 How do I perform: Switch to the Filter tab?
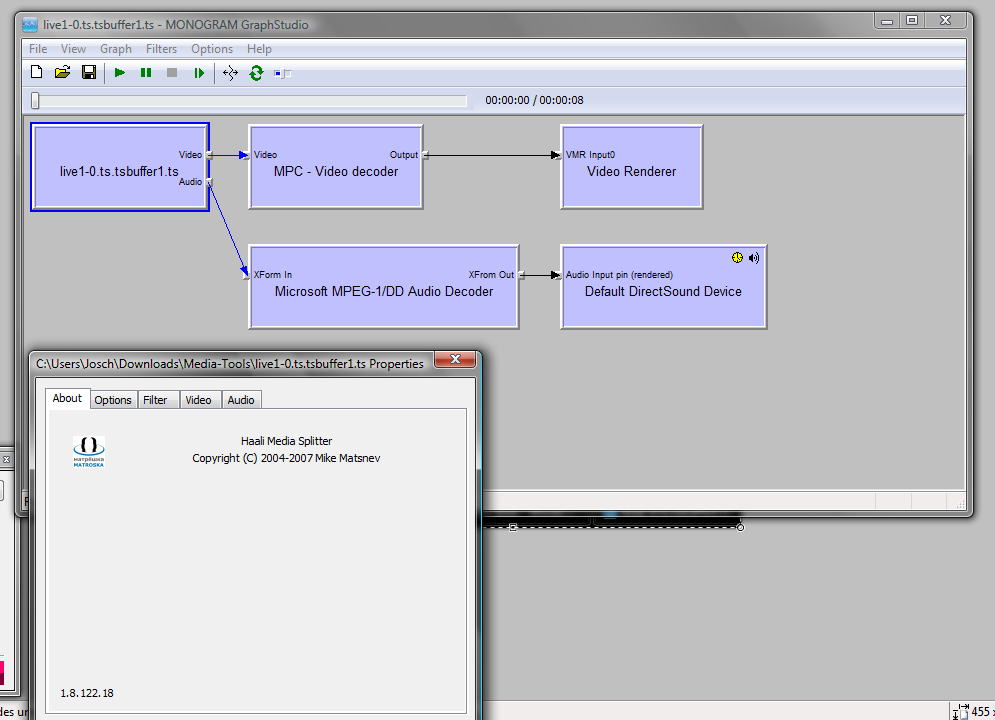[155, 400]
